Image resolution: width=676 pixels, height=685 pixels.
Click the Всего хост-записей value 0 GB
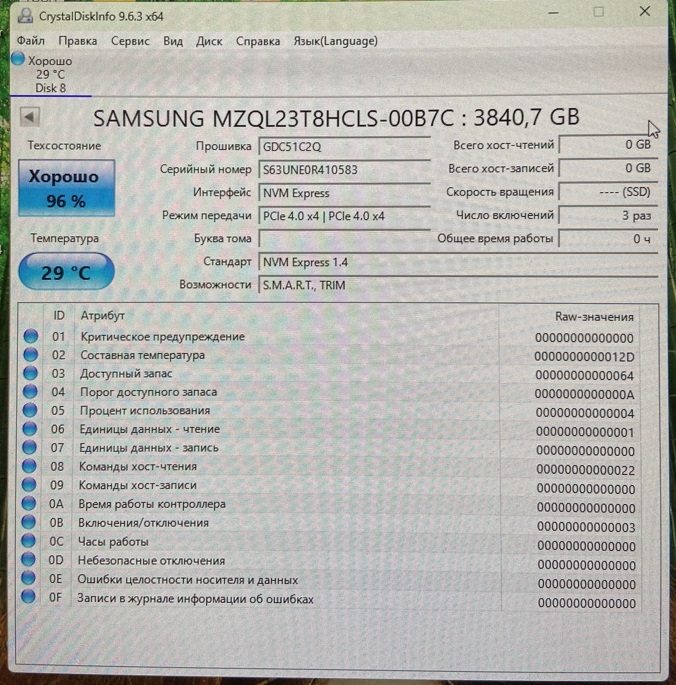608,168
